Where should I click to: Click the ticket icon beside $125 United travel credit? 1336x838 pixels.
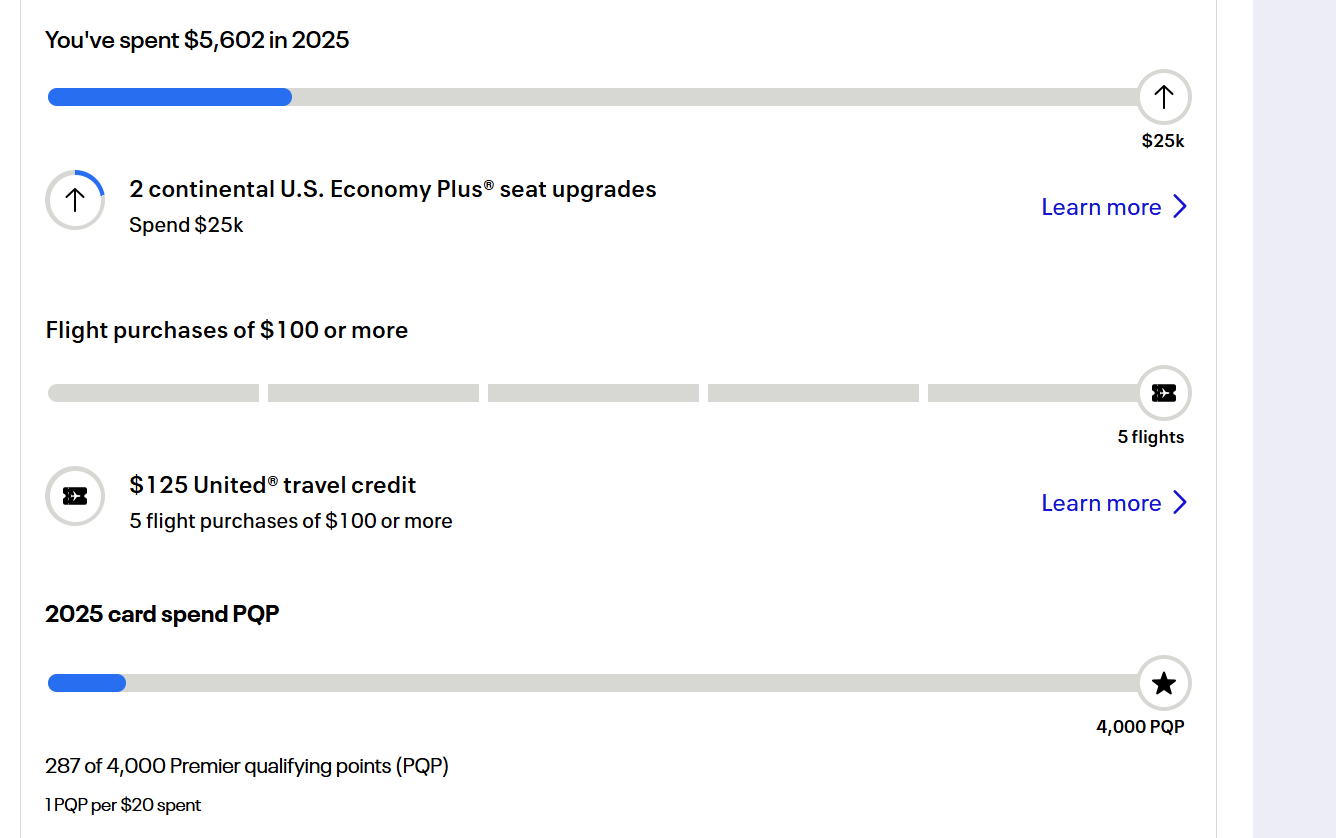75,496
